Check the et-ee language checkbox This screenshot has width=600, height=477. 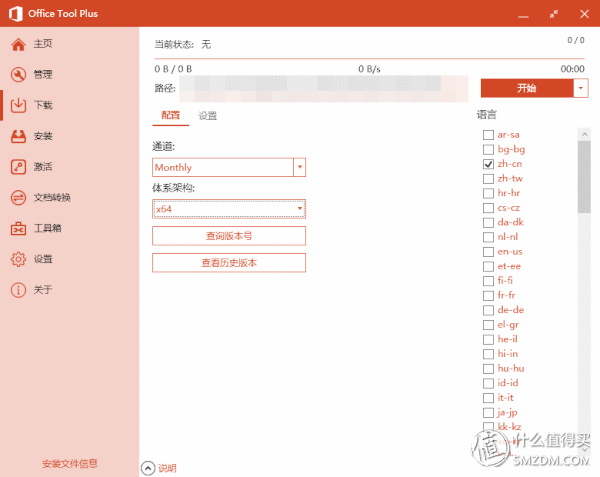488,267
